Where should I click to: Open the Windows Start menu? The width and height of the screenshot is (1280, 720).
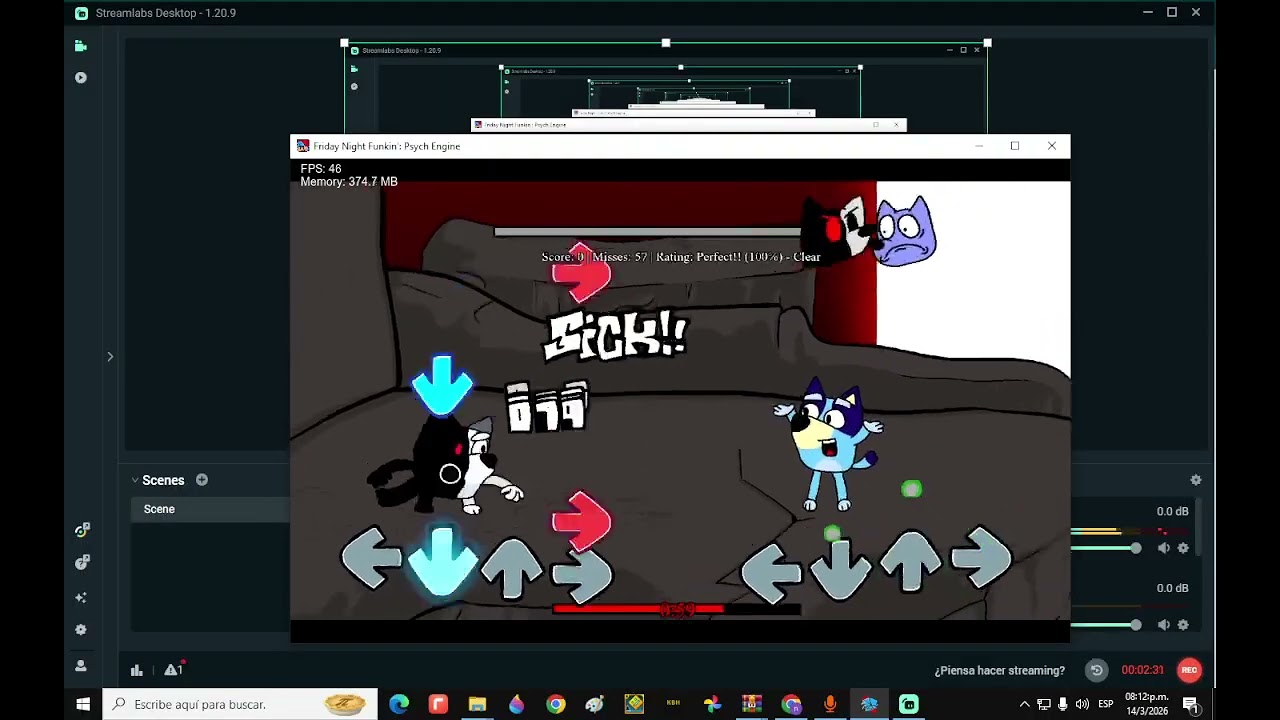[x=83, y=704]
